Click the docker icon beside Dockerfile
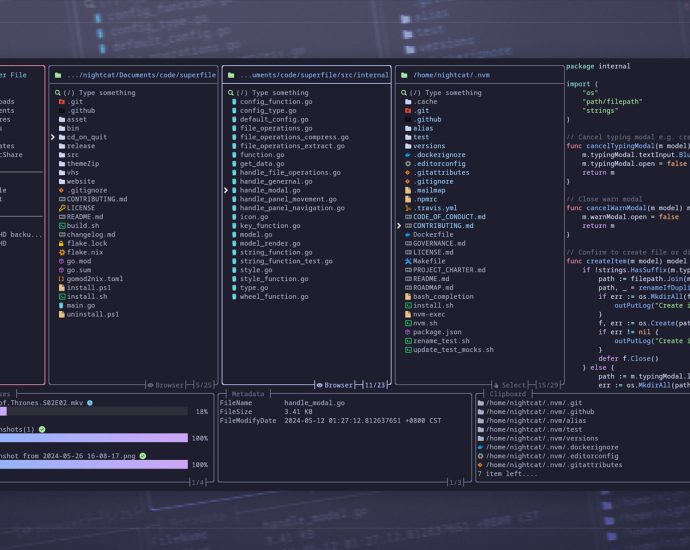The image size is (690, 550). click(x=408, y=235)
